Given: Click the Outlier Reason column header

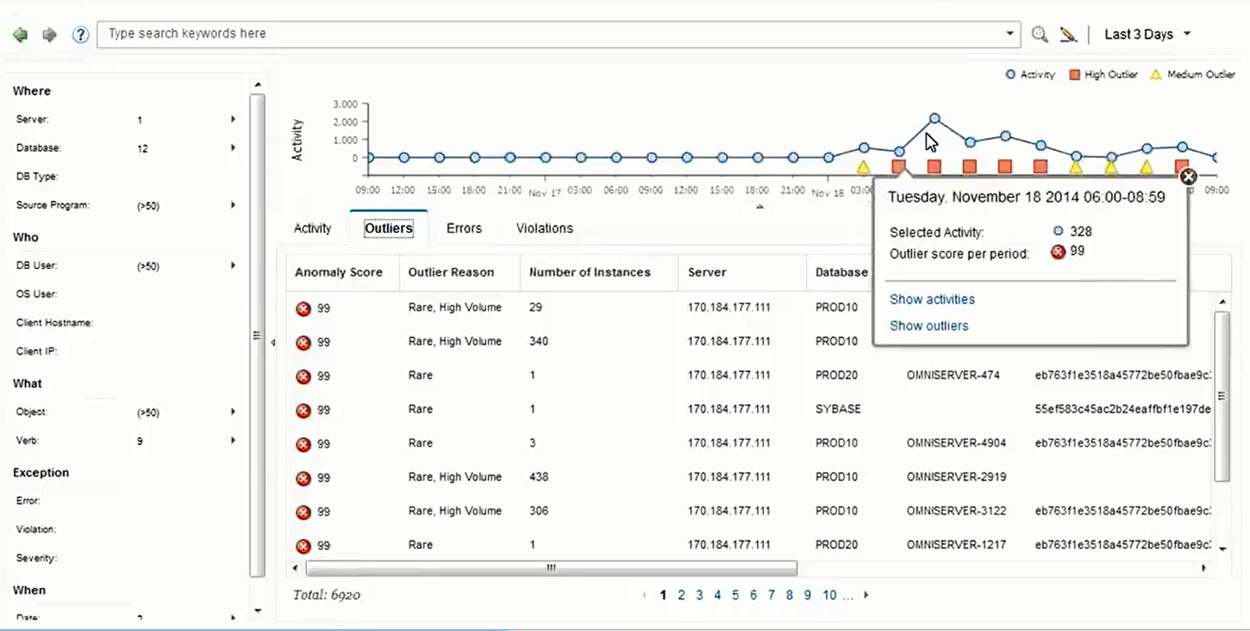Looking at the screenshot, I should coord(460,272).
